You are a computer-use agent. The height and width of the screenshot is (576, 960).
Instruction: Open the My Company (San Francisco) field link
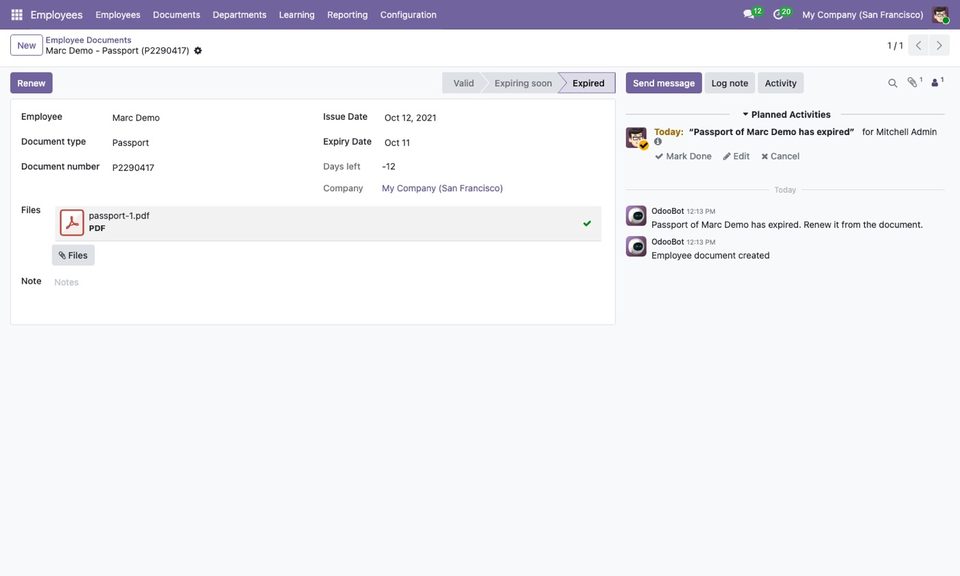[442, 189]
